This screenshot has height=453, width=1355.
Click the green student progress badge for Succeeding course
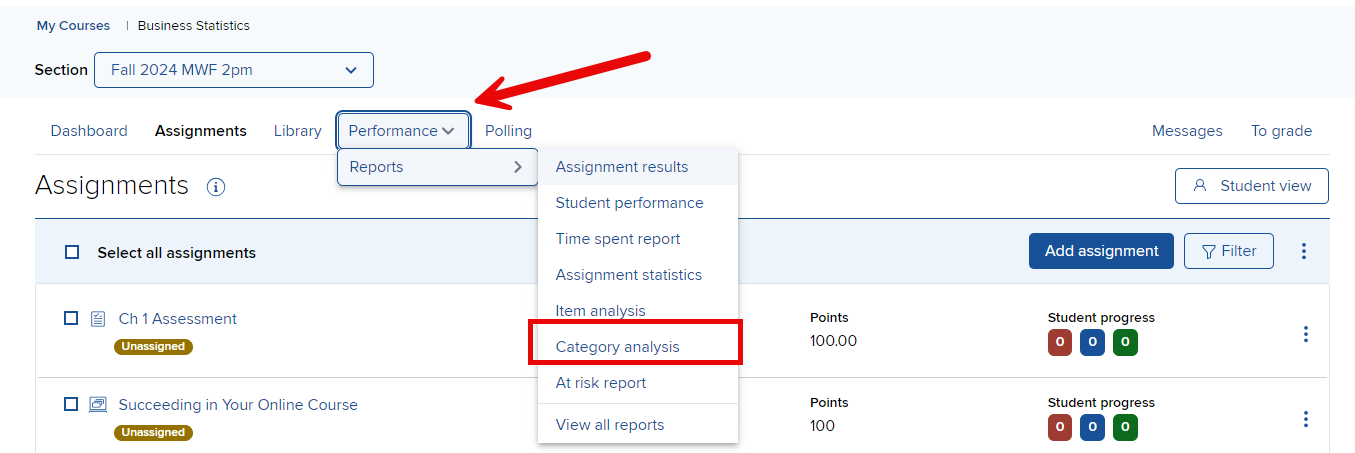point(1125,428)
